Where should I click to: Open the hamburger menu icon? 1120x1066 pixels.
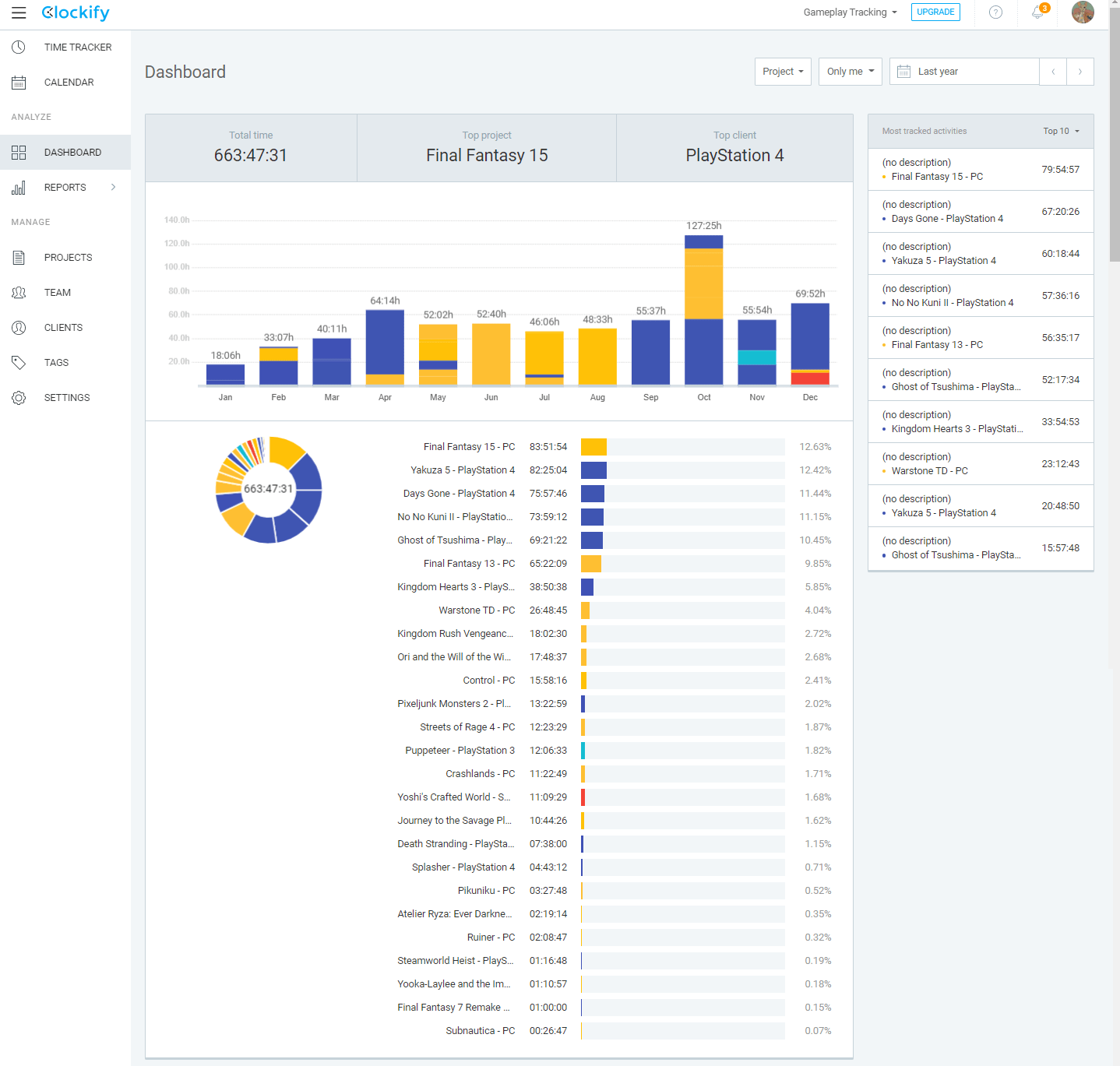point(19,12)
